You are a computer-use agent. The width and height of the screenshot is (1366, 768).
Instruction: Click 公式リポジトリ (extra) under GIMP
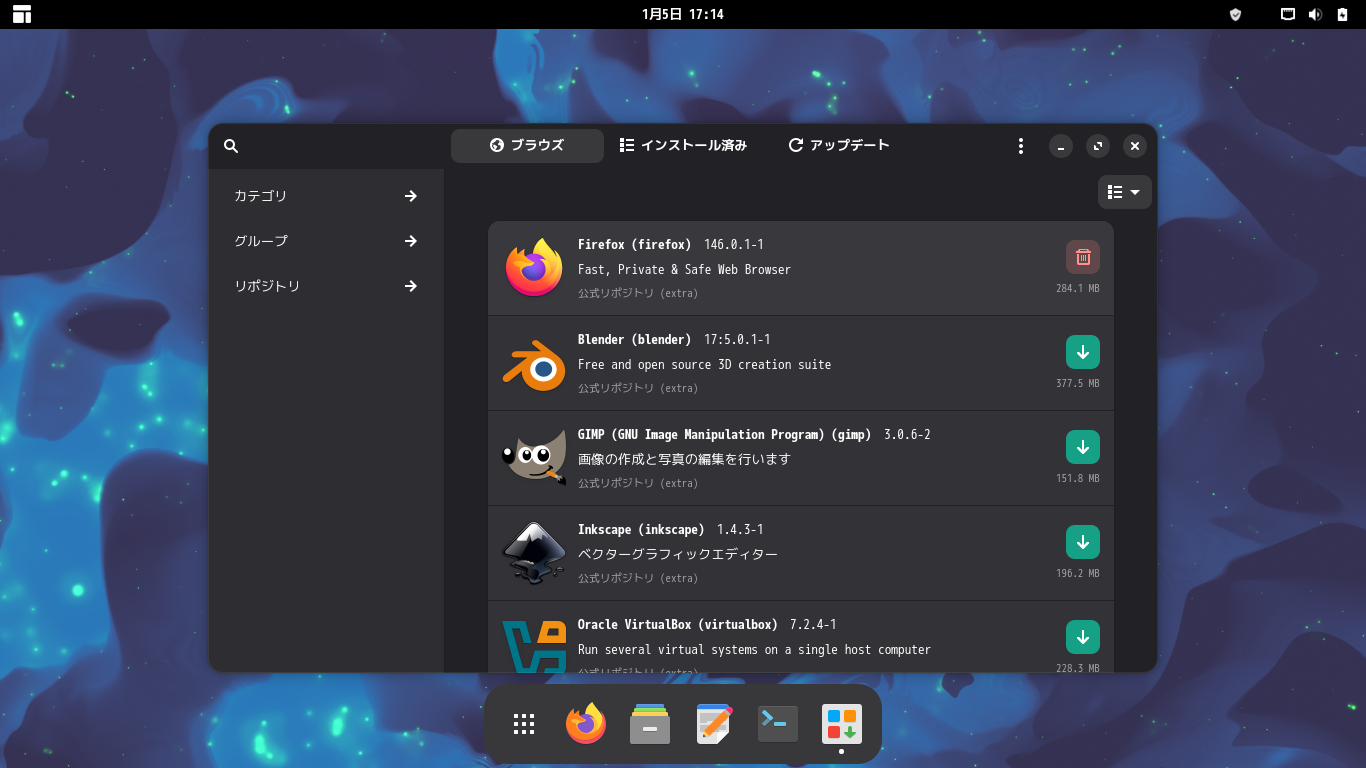tap(638, 484)
